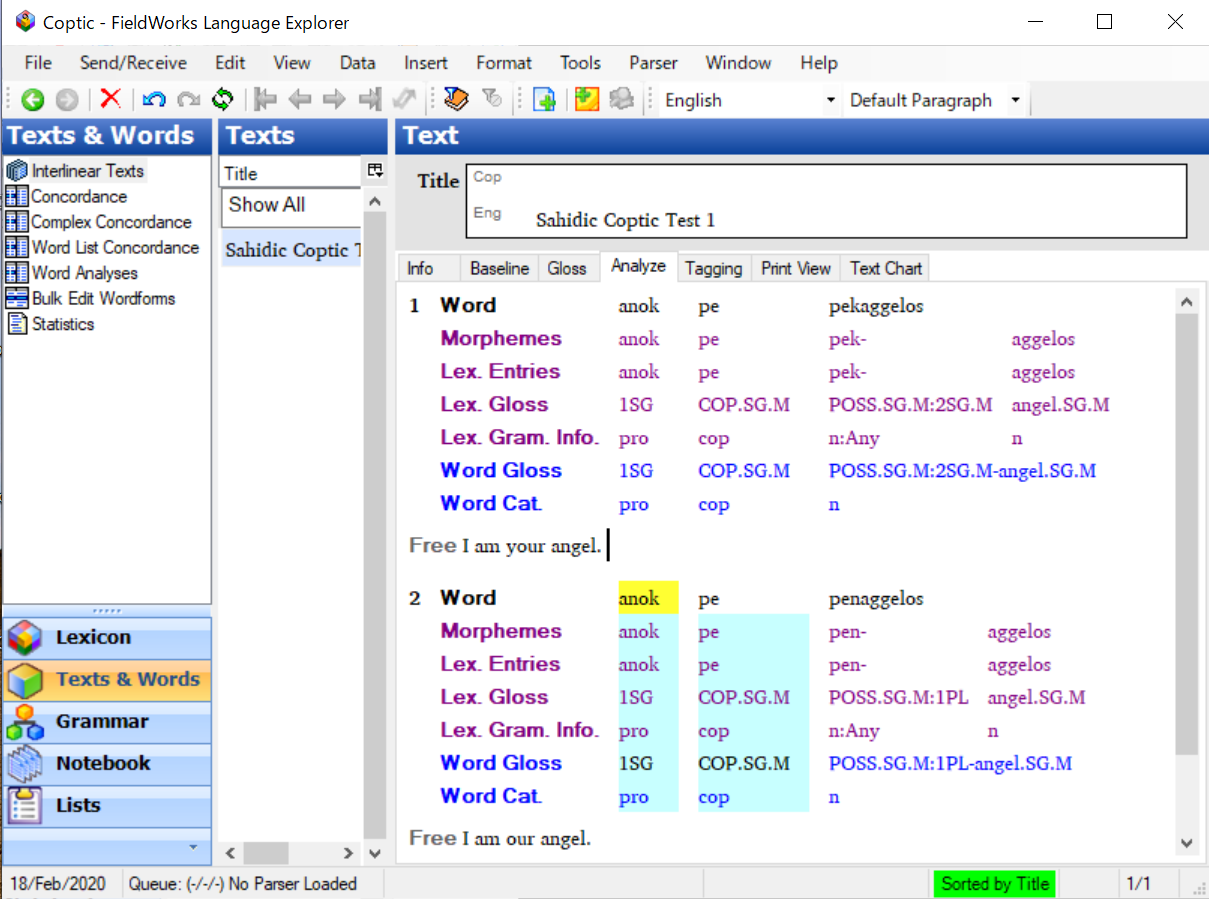The width and height of the screenshot is (1209, 899).
Task: Go to last record icon
Action: tap(370, 99)
